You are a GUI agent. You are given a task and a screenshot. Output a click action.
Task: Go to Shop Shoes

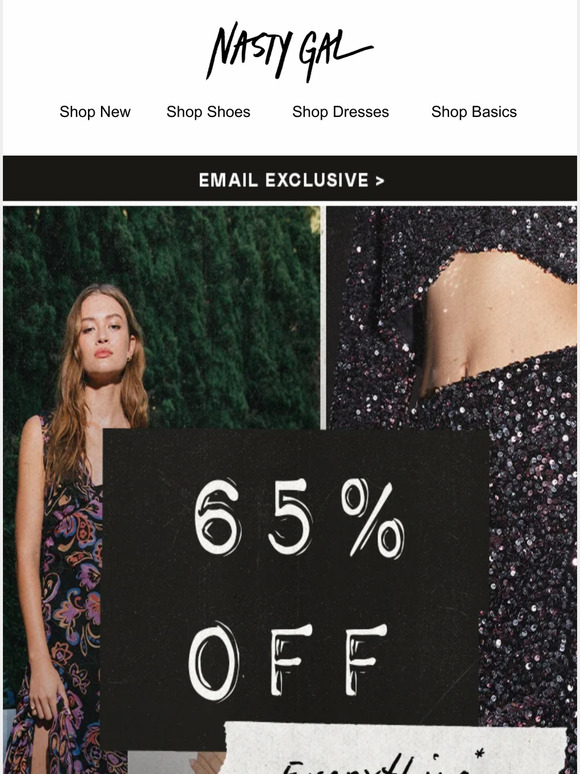[208, 112]
